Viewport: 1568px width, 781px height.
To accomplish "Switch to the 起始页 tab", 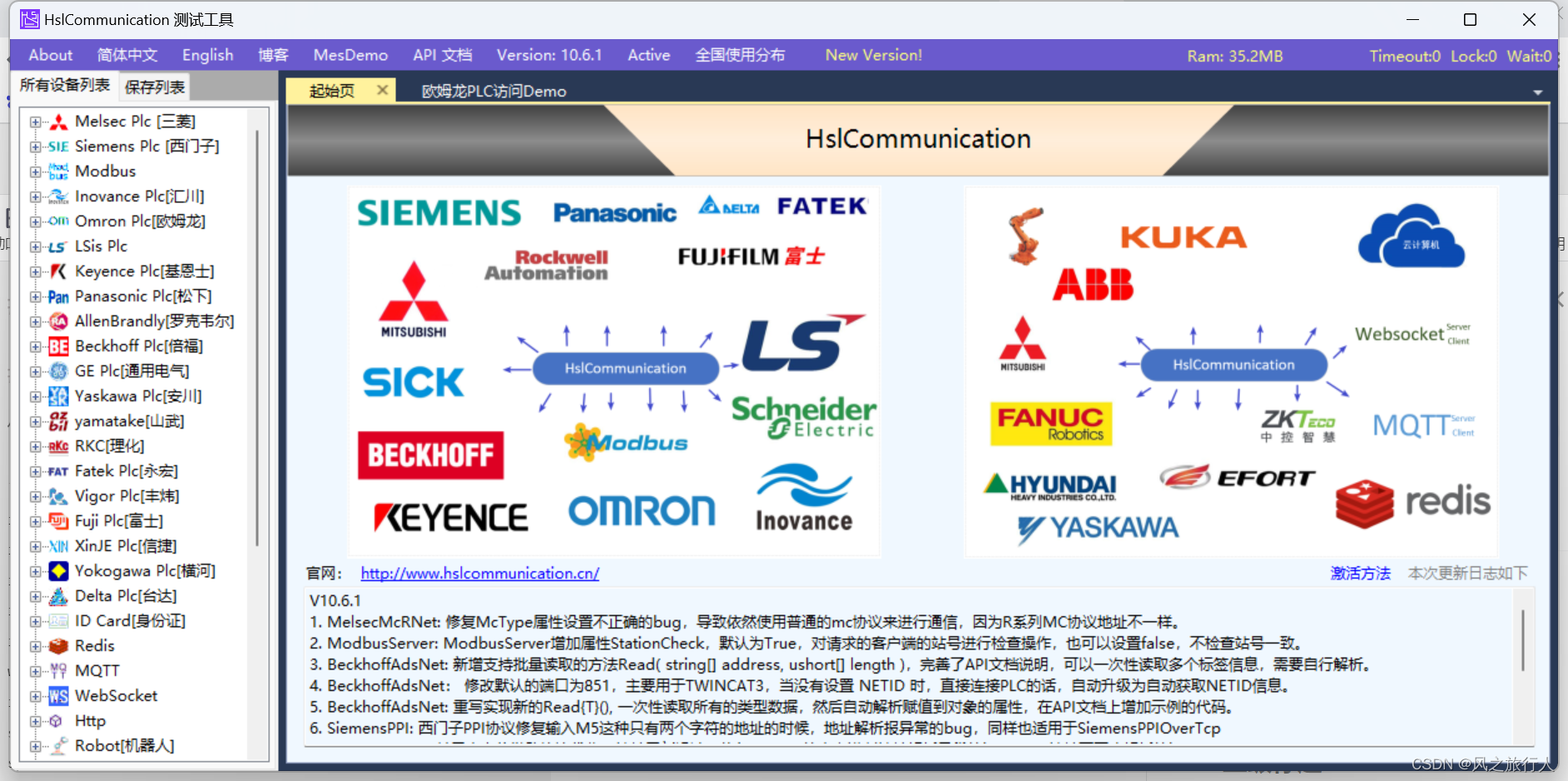I will coord(332,91).
